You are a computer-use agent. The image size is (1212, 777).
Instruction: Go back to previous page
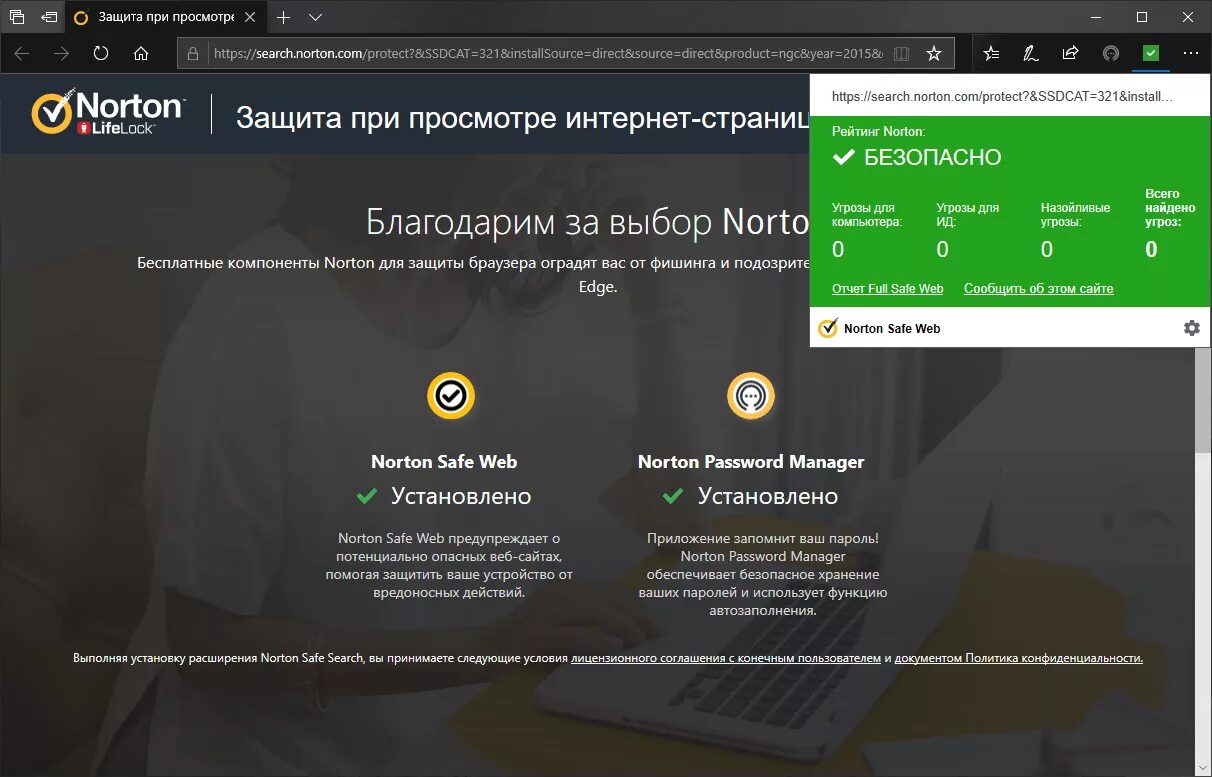(x=22, y=53)
